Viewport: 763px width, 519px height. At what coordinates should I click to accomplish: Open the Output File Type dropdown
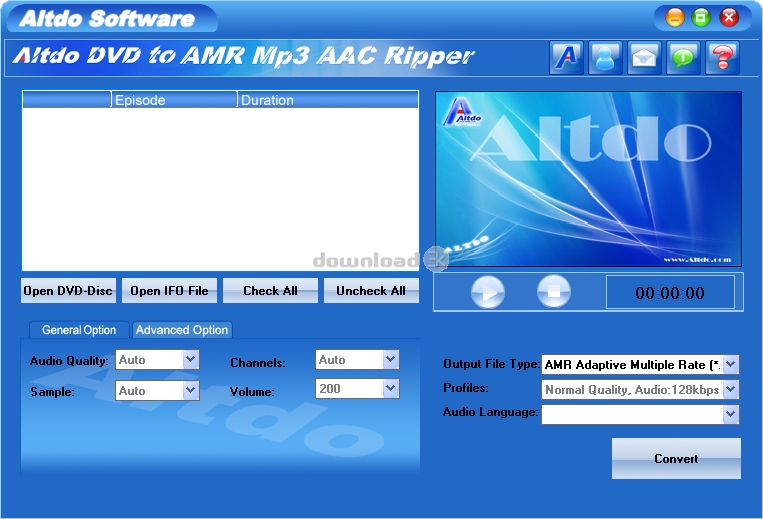point(731,364)
